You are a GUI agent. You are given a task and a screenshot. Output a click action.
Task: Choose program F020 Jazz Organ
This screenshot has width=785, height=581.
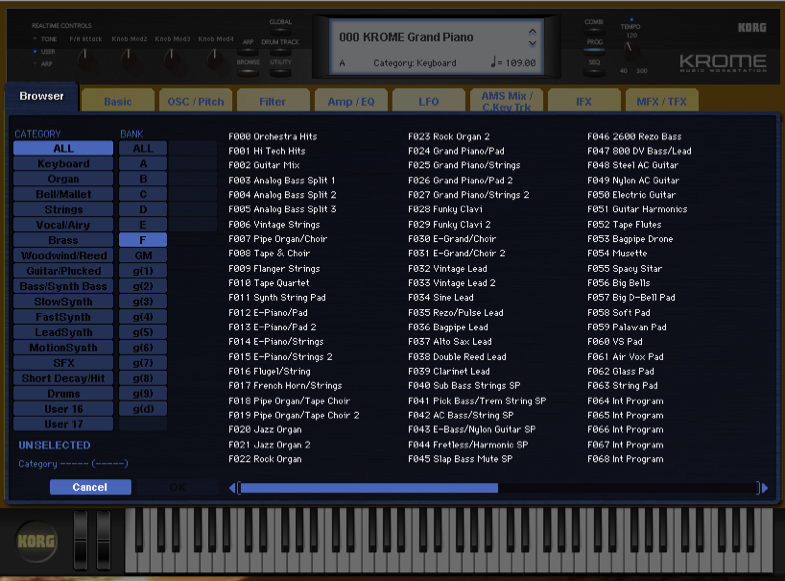pyautogui.click(x=265, y=429)
